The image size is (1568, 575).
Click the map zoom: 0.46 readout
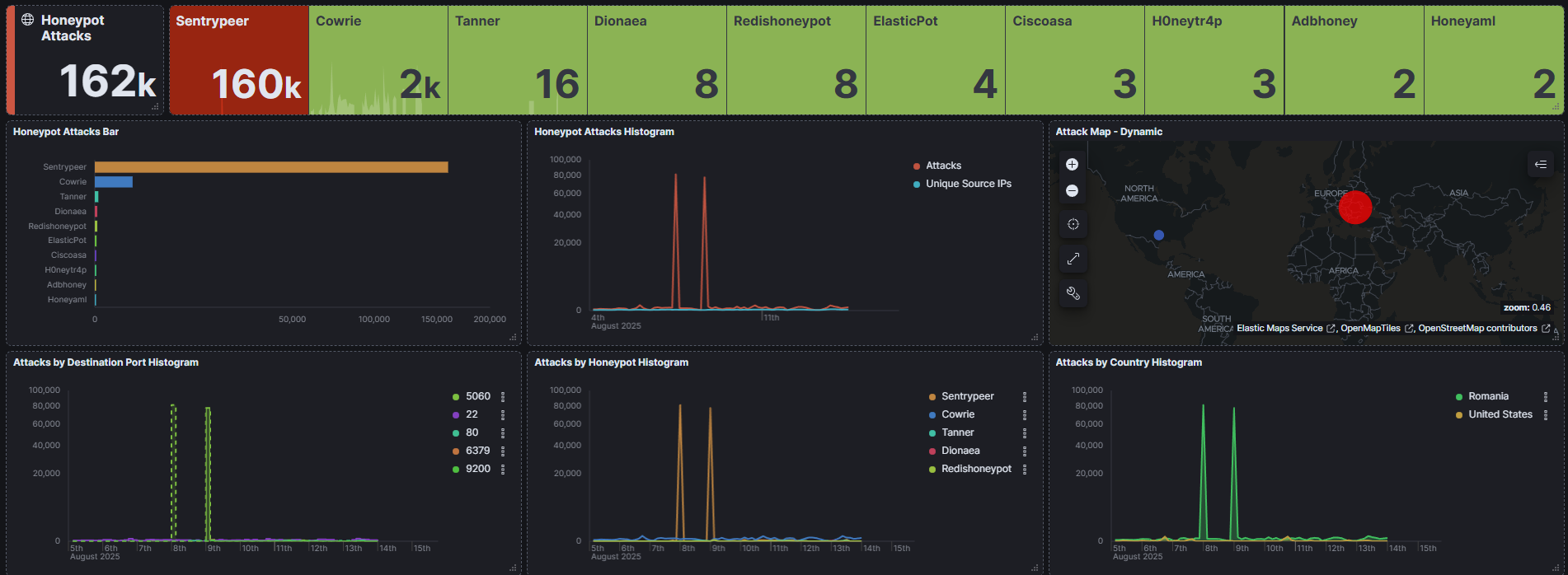click(1527, 307)
